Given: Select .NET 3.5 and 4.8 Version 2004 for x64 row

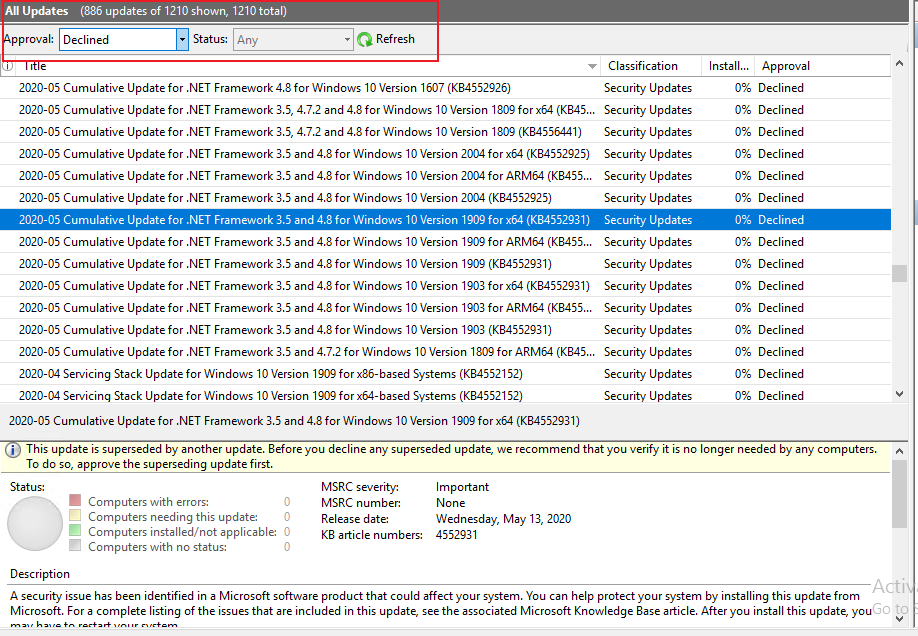Looking at the screenshot, I should point(446,154).
